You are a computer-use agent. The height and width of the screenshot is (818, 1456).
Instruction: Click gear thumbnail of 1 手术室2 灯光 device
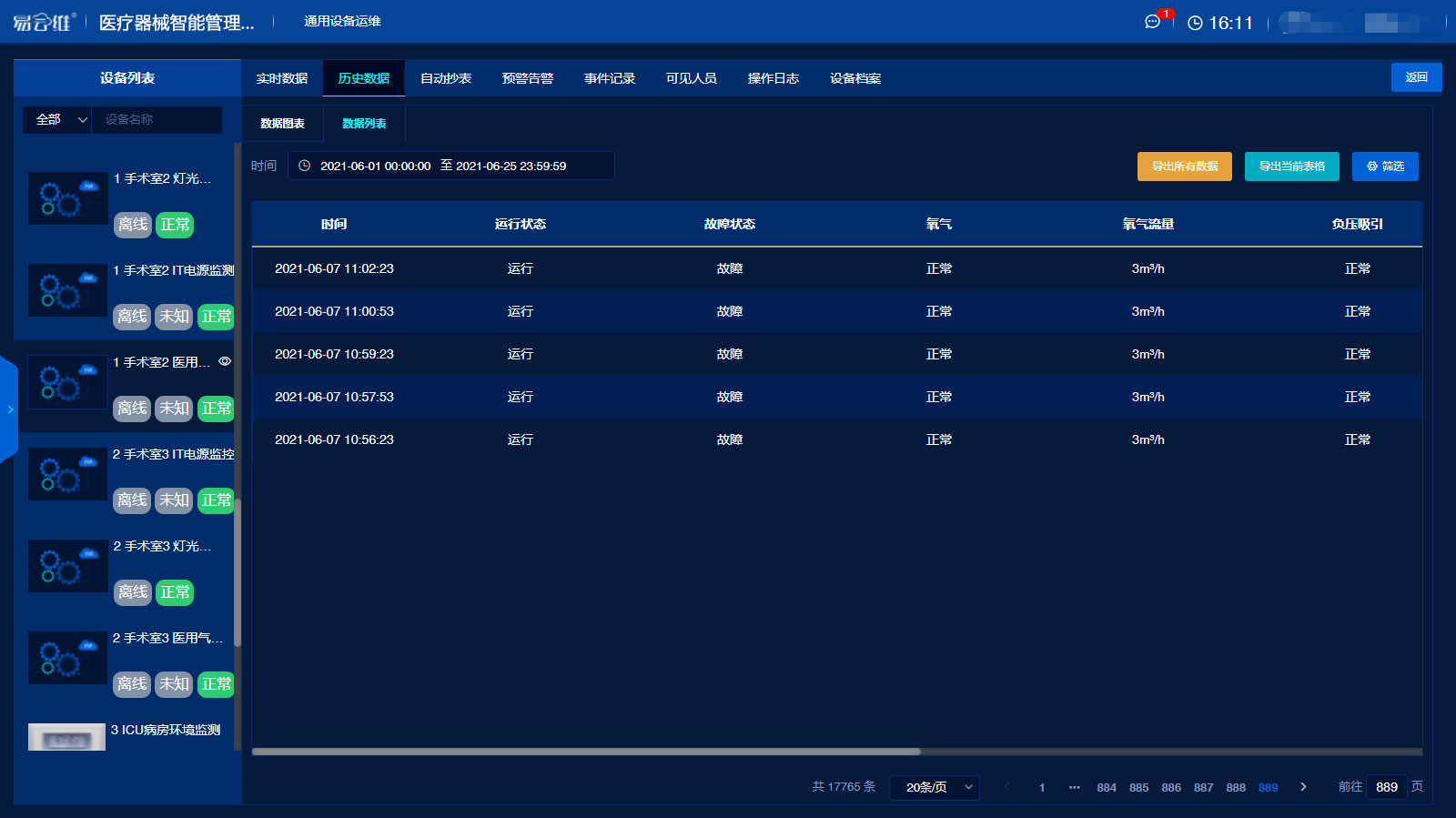coord(67,198)
